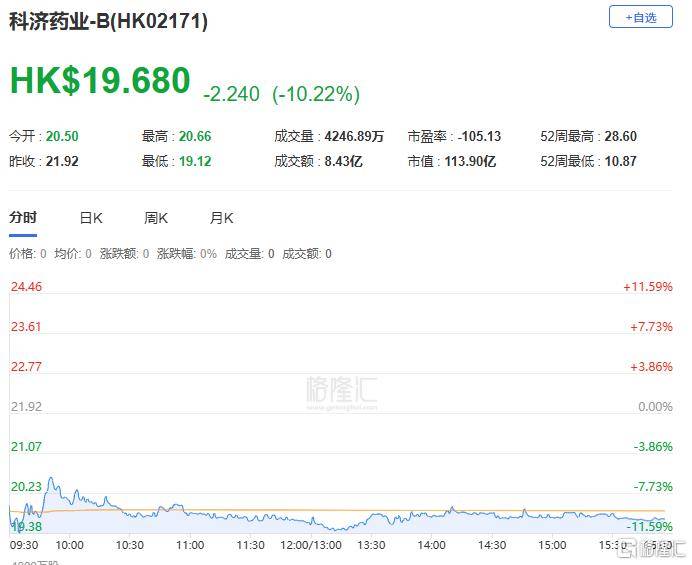Click the 格隆汇 logo icon at bottom right

pyautogui.click(x=652, y=548)
